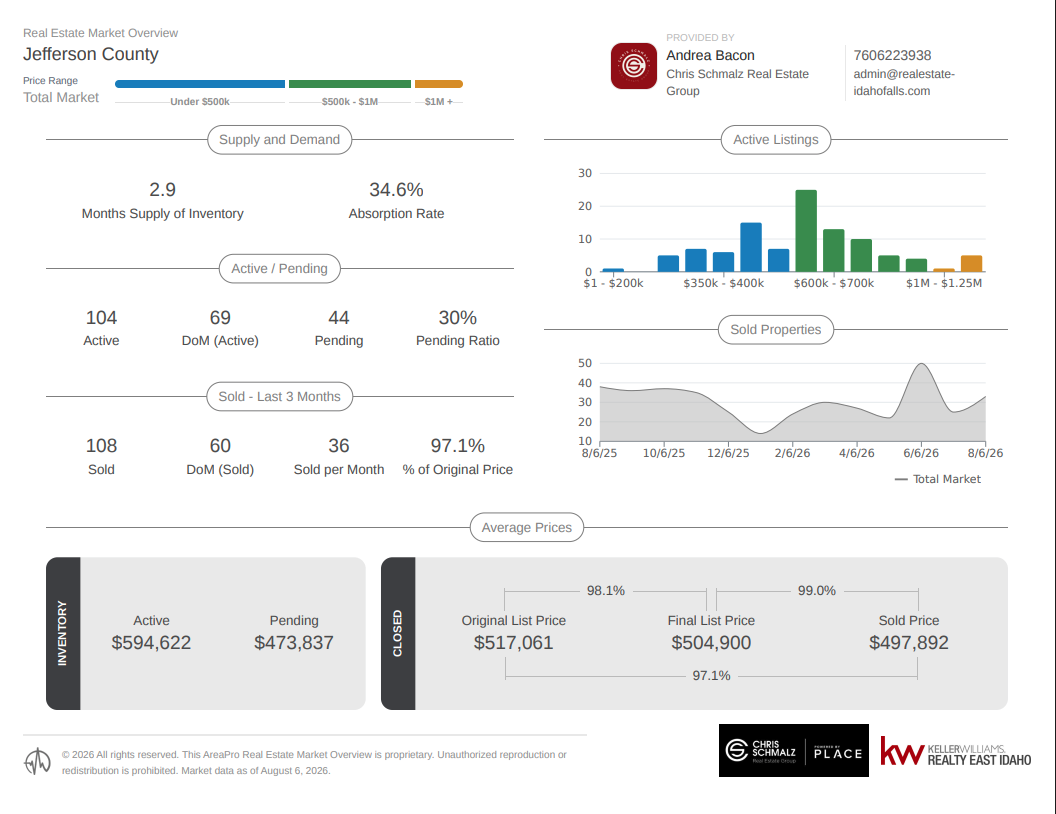1056x814 pixels.
Task: Click the copyright notice text in footer
Action: (x=314, y=762)
